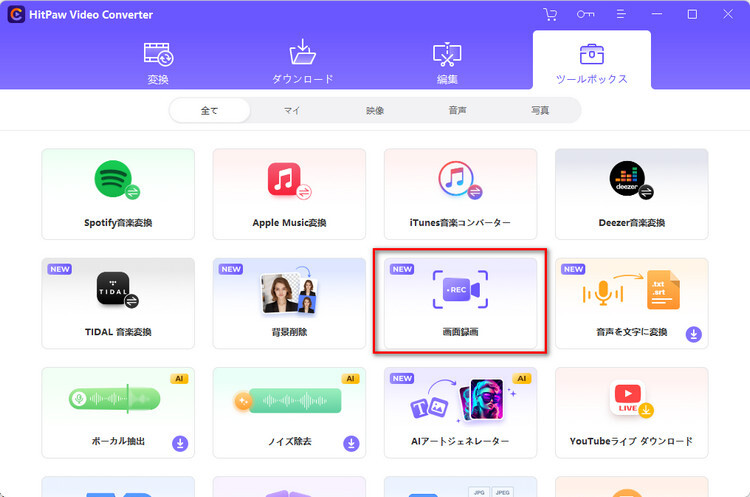Screen dimensions: 750x497
Task: Filter tools by 写真
Action: pyautogui.click(x=540, y=110)
